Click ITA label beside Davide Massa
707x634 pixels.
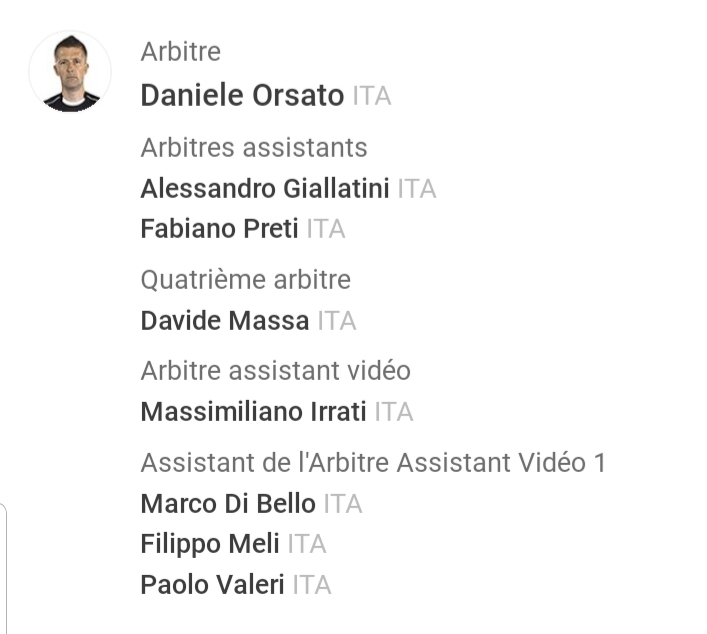[x=336, y=322]
